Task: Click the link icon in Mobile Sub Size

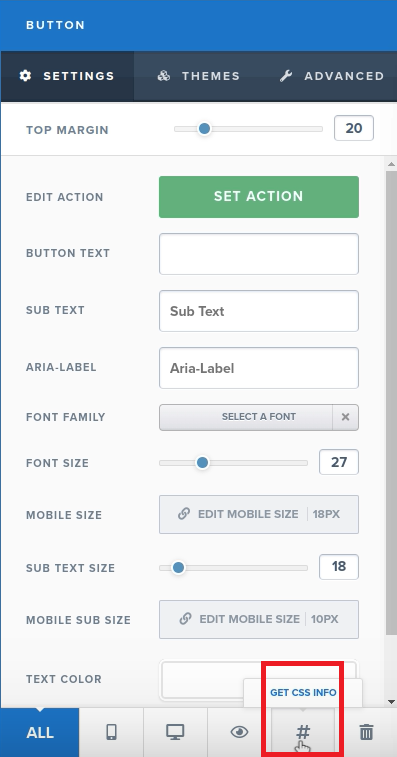Action: pos(185,619)
